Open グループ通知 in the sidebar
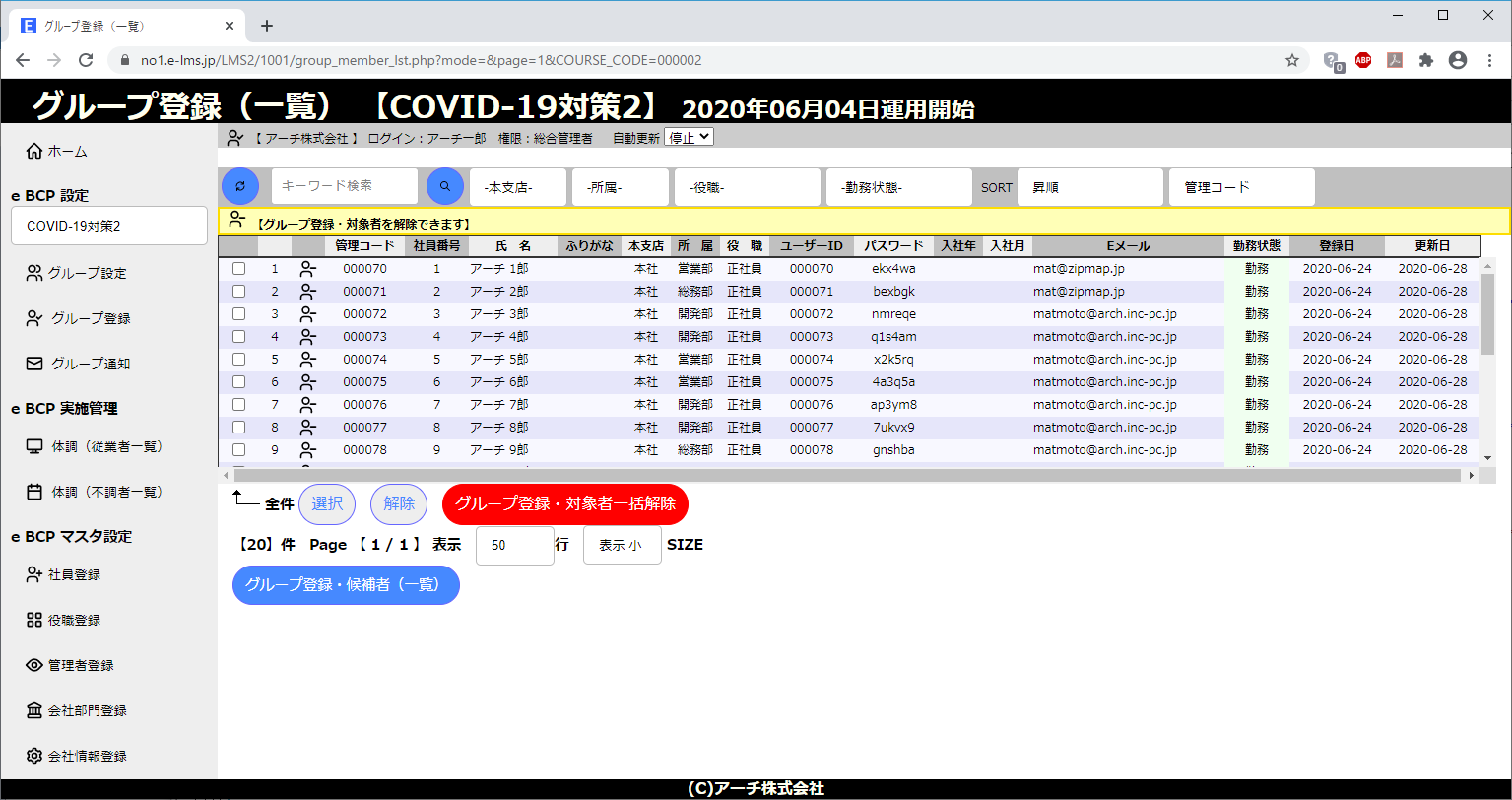The height and width of the screenshot is (800, 1512). point(91,364)
